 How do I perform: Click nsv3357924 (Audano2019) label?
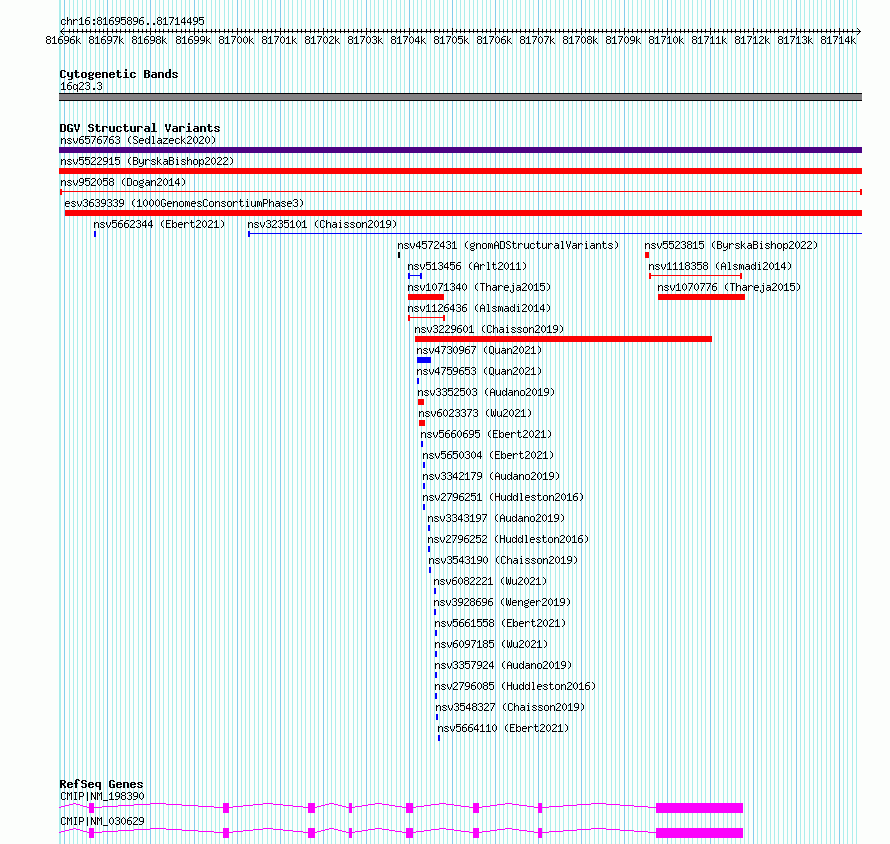503,665
